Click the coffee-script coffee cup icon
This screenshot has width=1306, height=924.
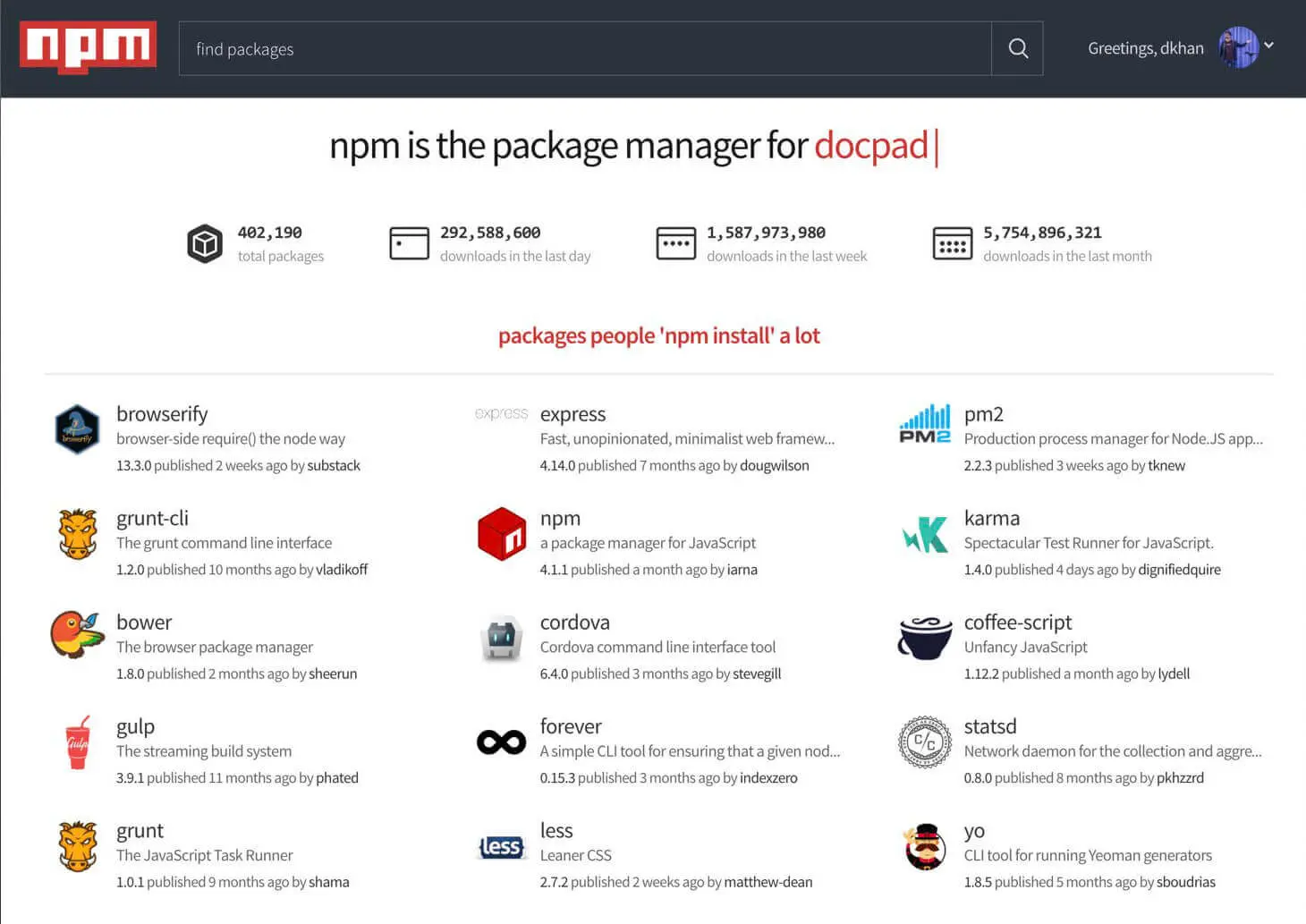coord(924,639)
